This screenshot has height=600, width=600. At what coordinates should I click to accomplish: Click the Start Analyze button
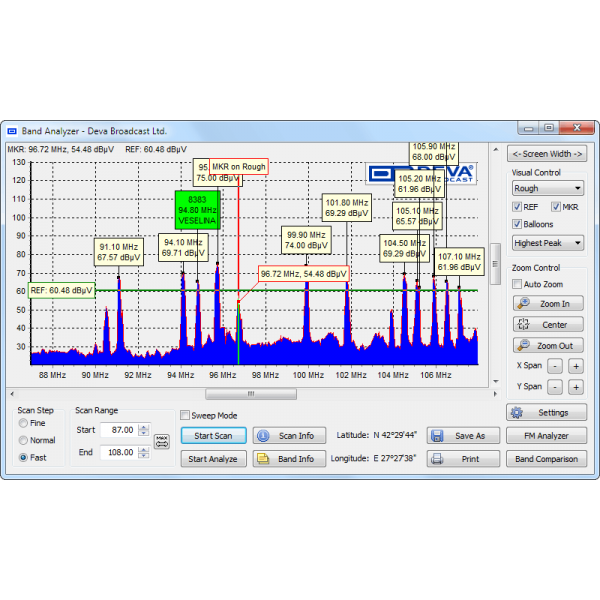click(214, 459)
